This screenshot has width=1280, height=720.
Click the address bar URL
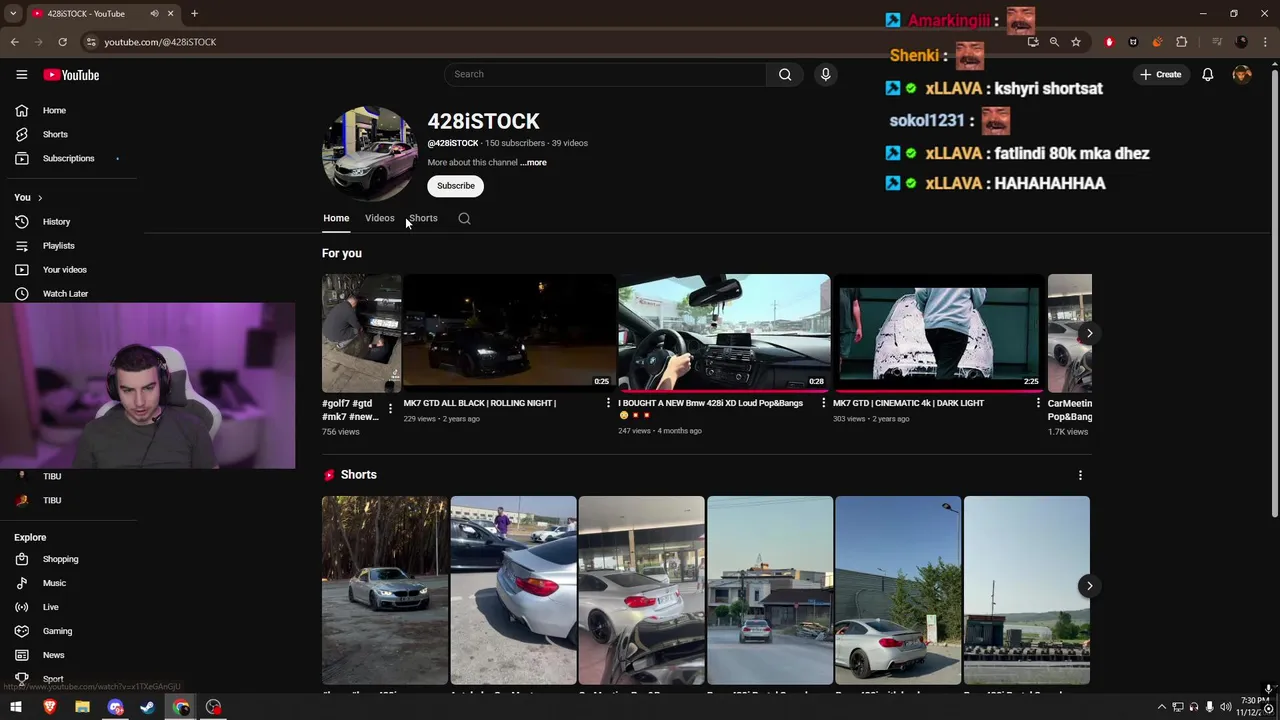tap(160, 42)
